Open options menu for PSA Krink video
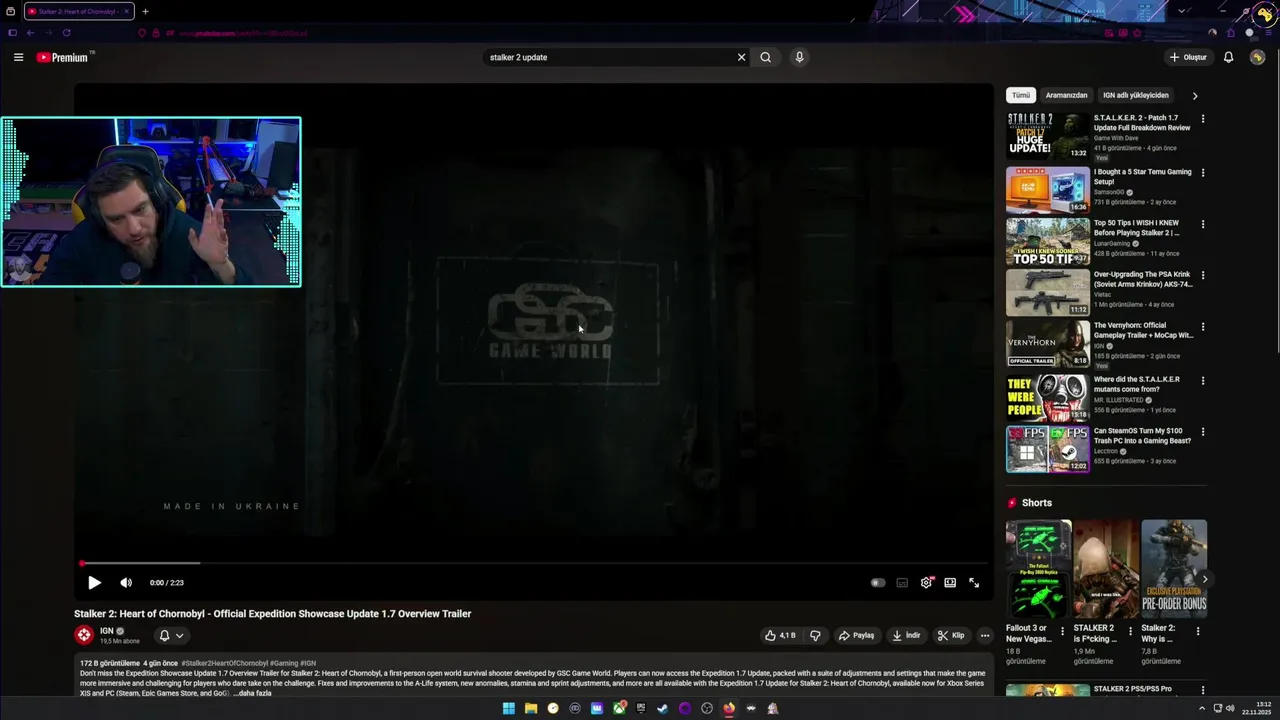 pyautogui.click(x=1203, y=275)
